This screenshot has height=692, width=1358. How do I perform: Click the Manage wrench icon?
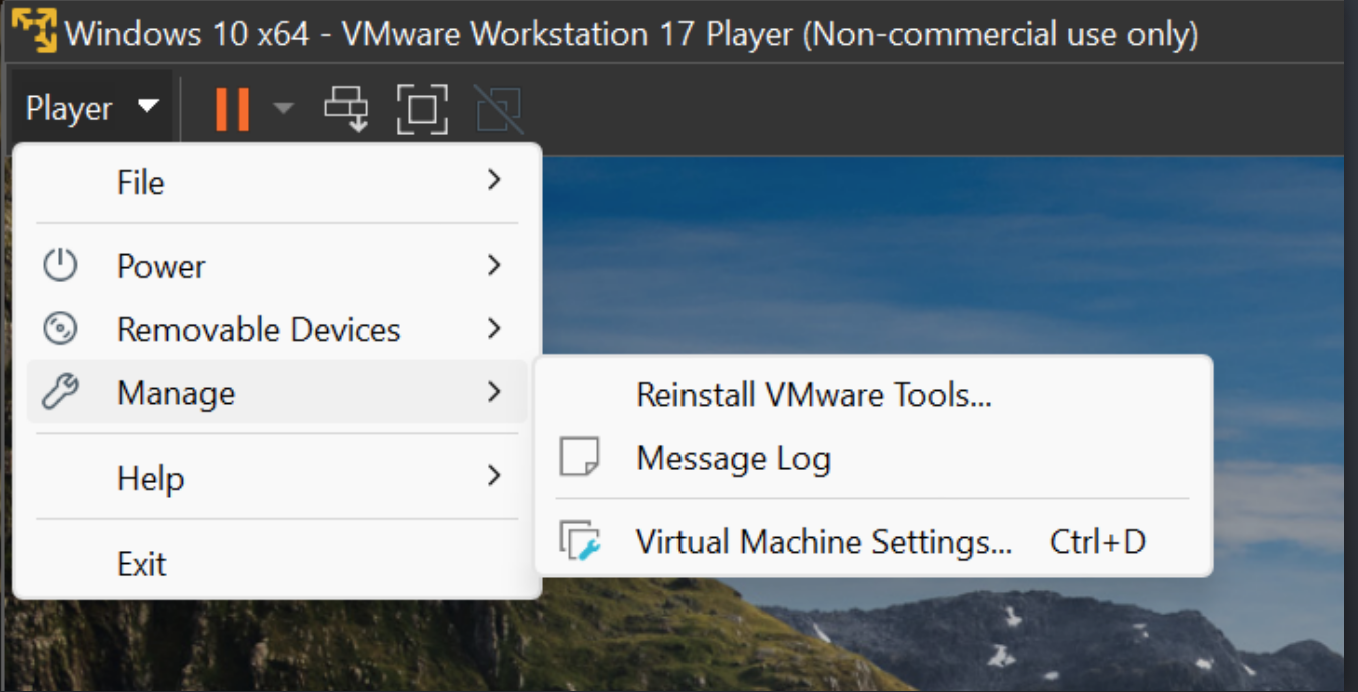coord(60,392)
